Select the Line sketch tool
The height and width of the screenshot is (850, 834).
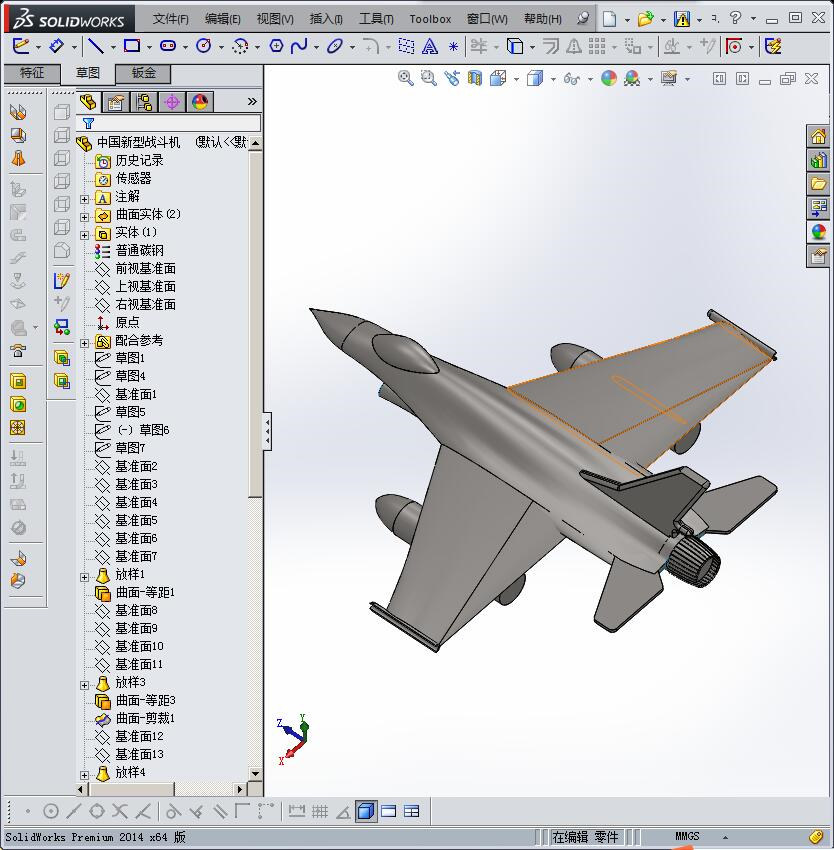[96, 47]
